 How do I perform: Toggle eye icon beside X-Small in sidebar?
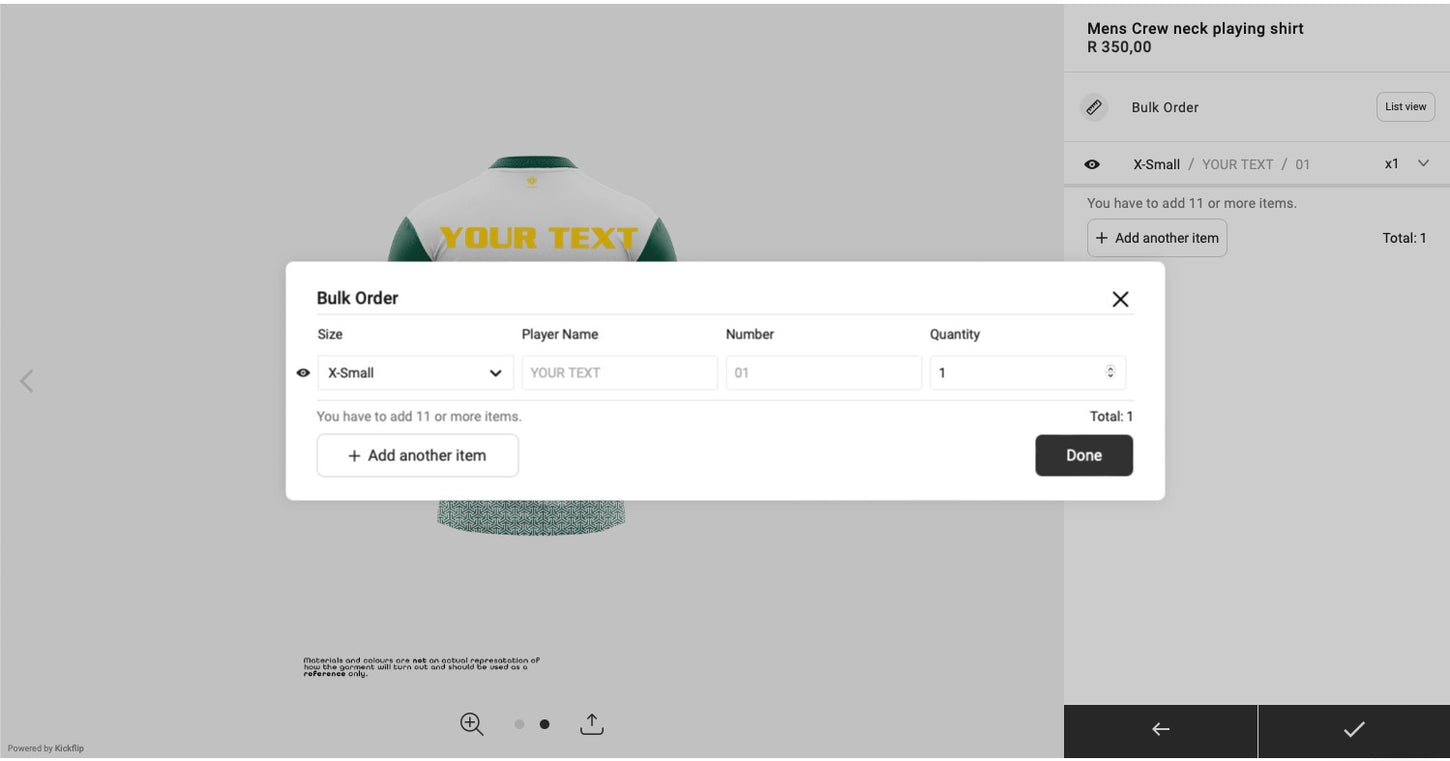tap(1092, 164)
